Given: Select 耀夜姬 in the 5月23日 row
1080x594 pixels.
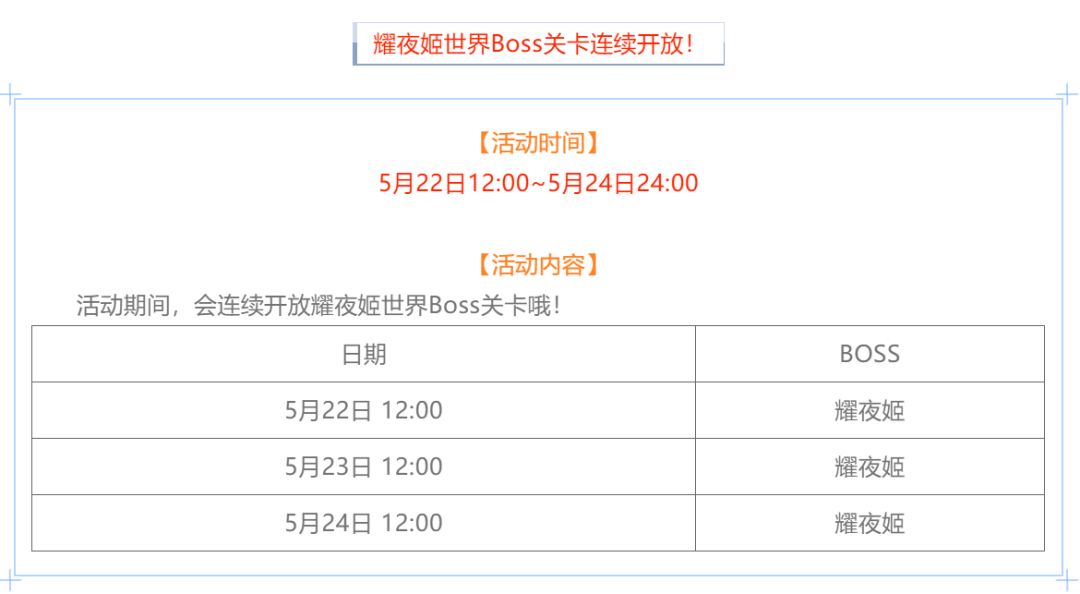Looking at the screenshot, I should (x=869, y=466).
